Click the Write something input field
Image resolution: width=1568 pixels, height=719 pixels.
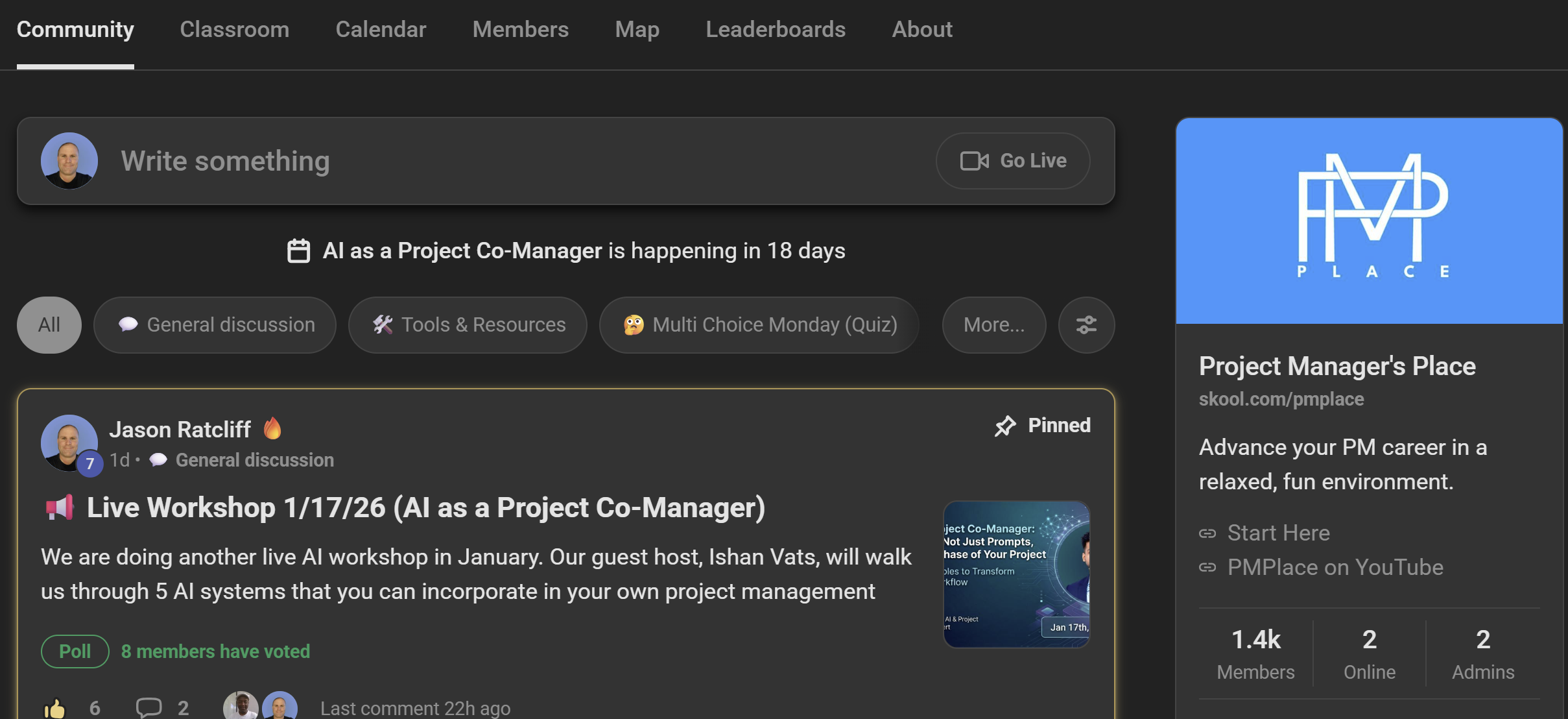click(454, 160)
